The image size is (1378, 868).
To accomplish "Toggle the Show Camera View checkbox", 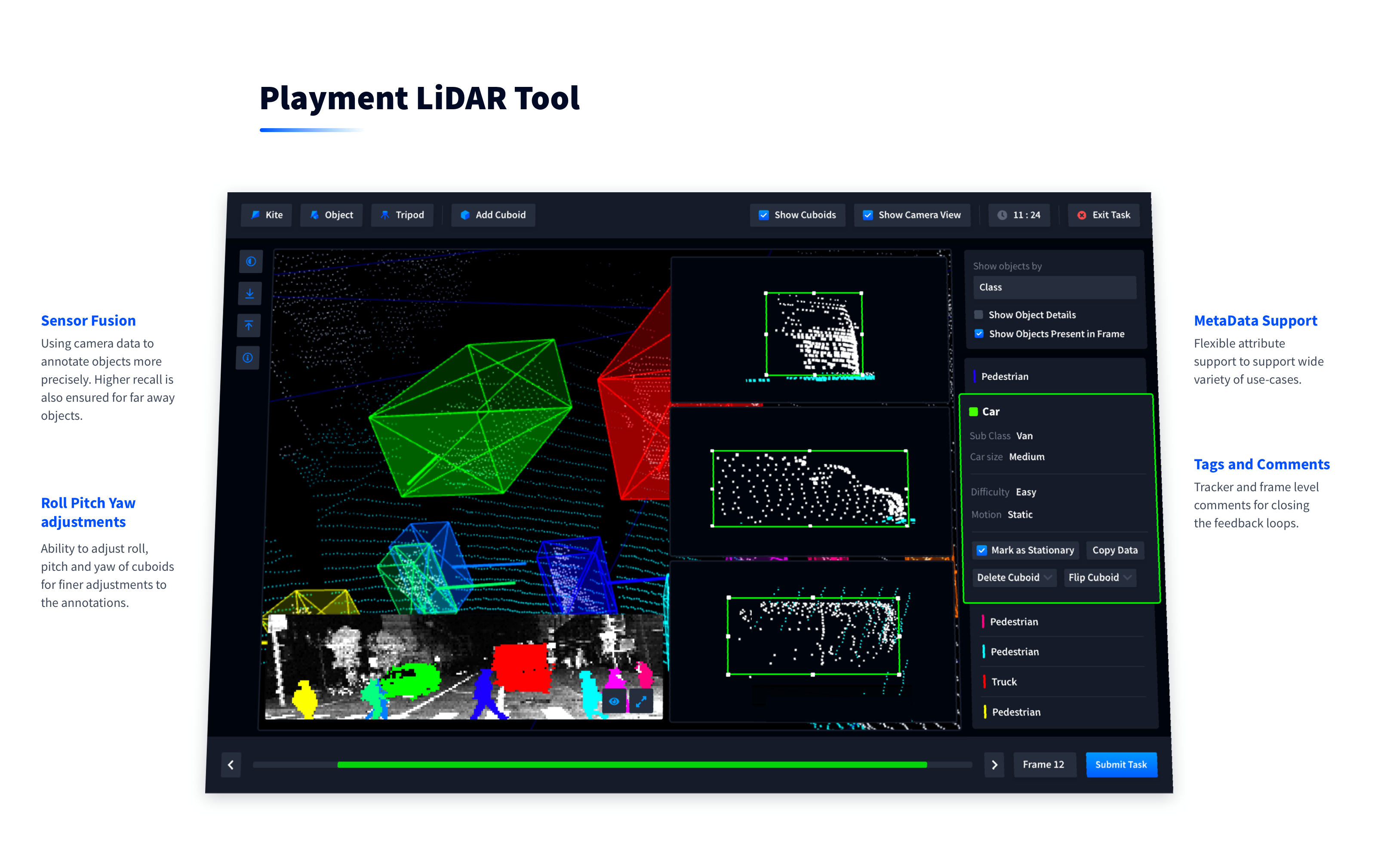I will pyautogui.click(x=867, y=215).
